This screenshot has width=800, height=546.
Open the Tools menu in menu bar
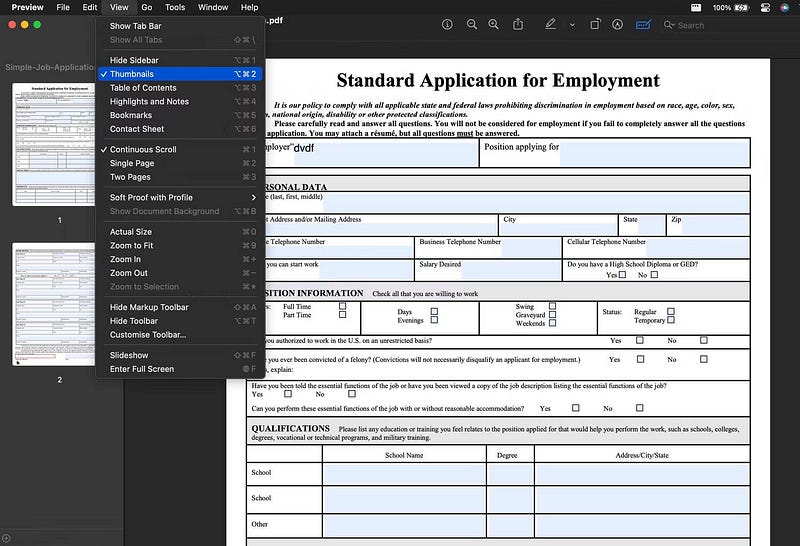(x=175, y=7)
